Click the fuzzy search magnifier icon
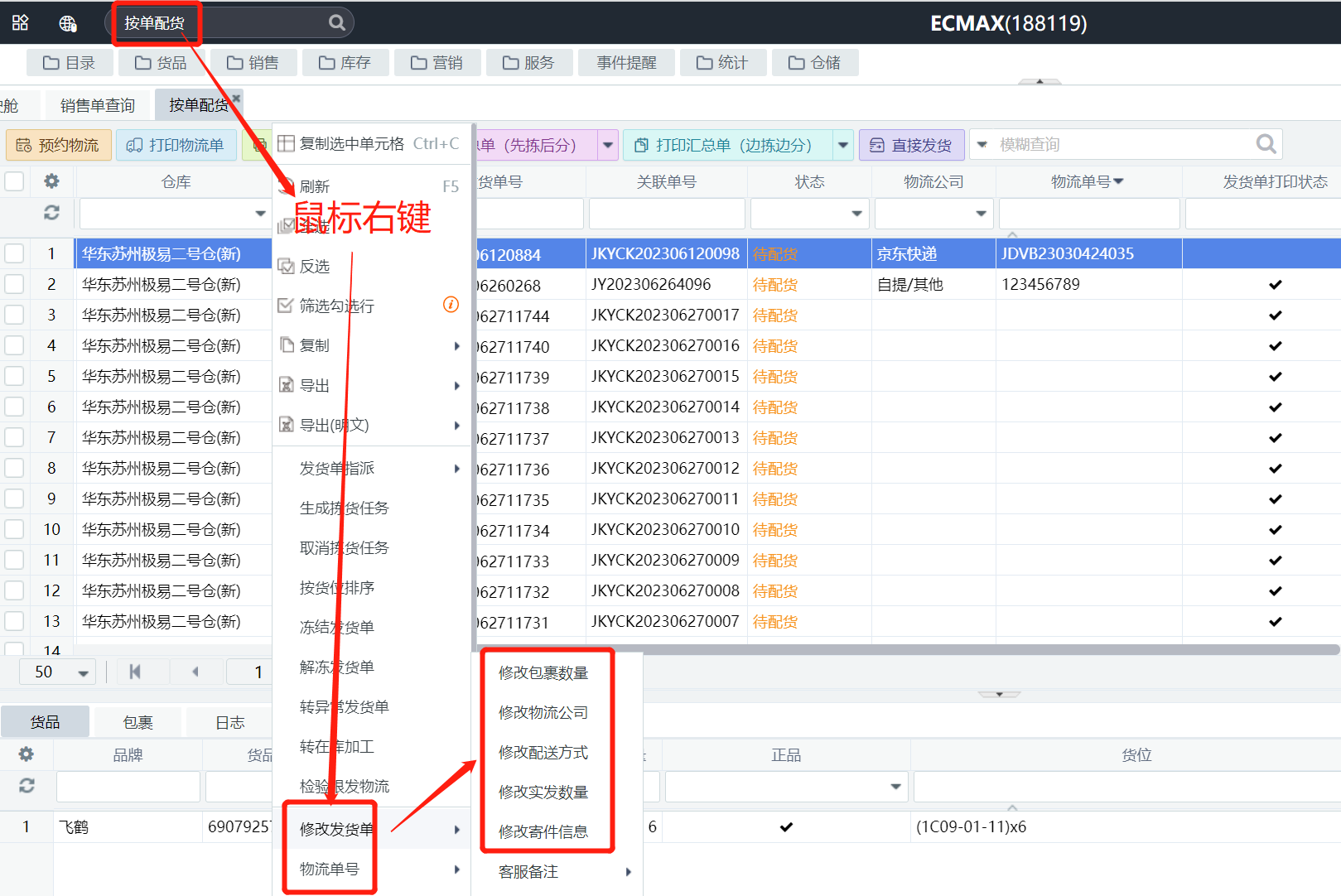 tap(1266, 144)
